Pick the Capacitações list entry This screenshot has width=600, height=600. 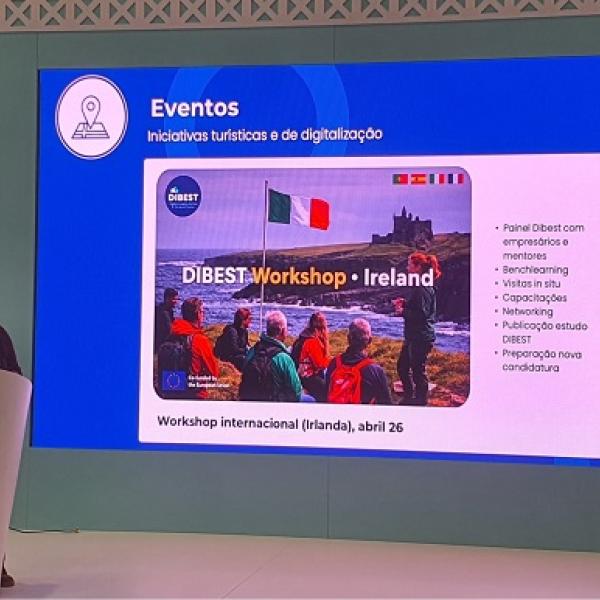tap(535, 298)
